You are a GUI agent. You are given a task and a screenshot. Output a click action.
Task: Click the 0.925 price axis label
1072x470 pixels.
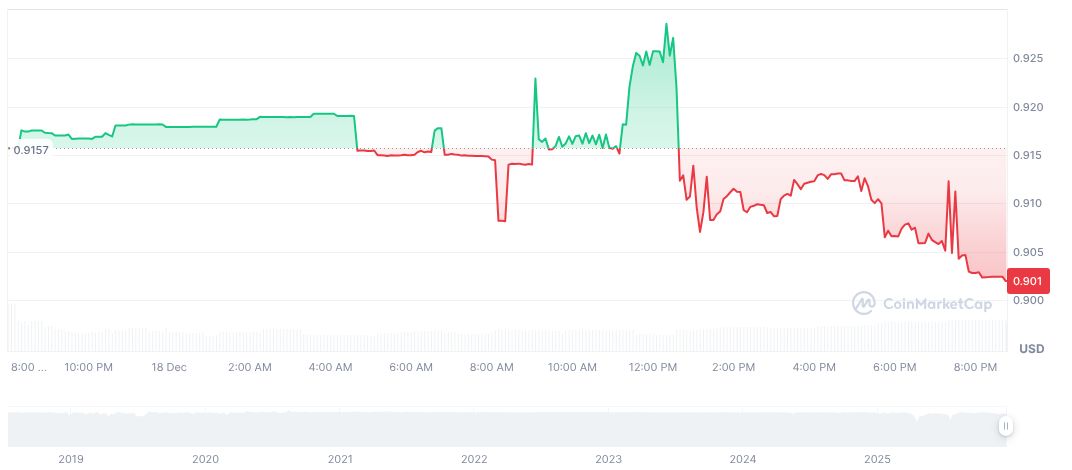click(x=1028, y=59)
